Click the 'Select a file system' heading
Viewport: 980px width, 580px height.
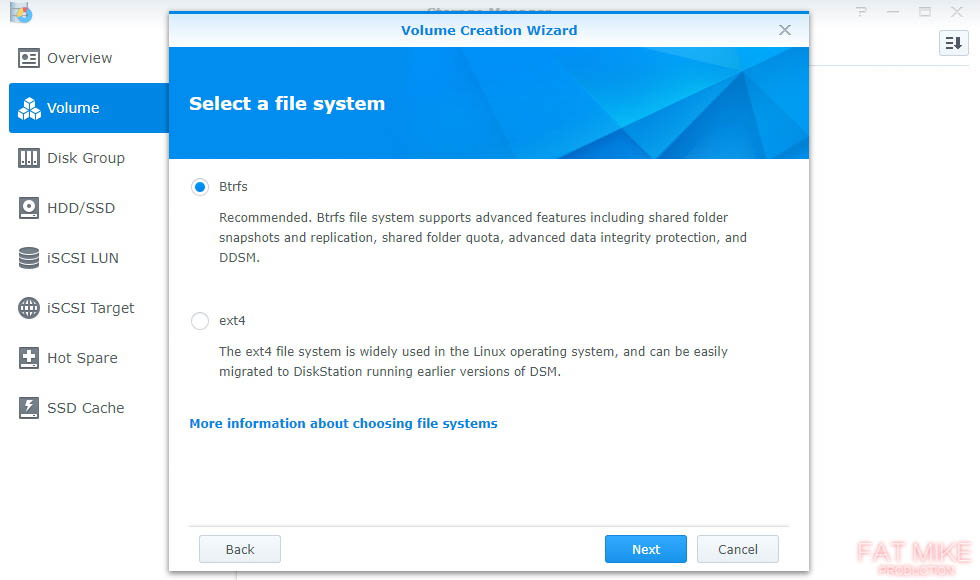coord(287,104)
